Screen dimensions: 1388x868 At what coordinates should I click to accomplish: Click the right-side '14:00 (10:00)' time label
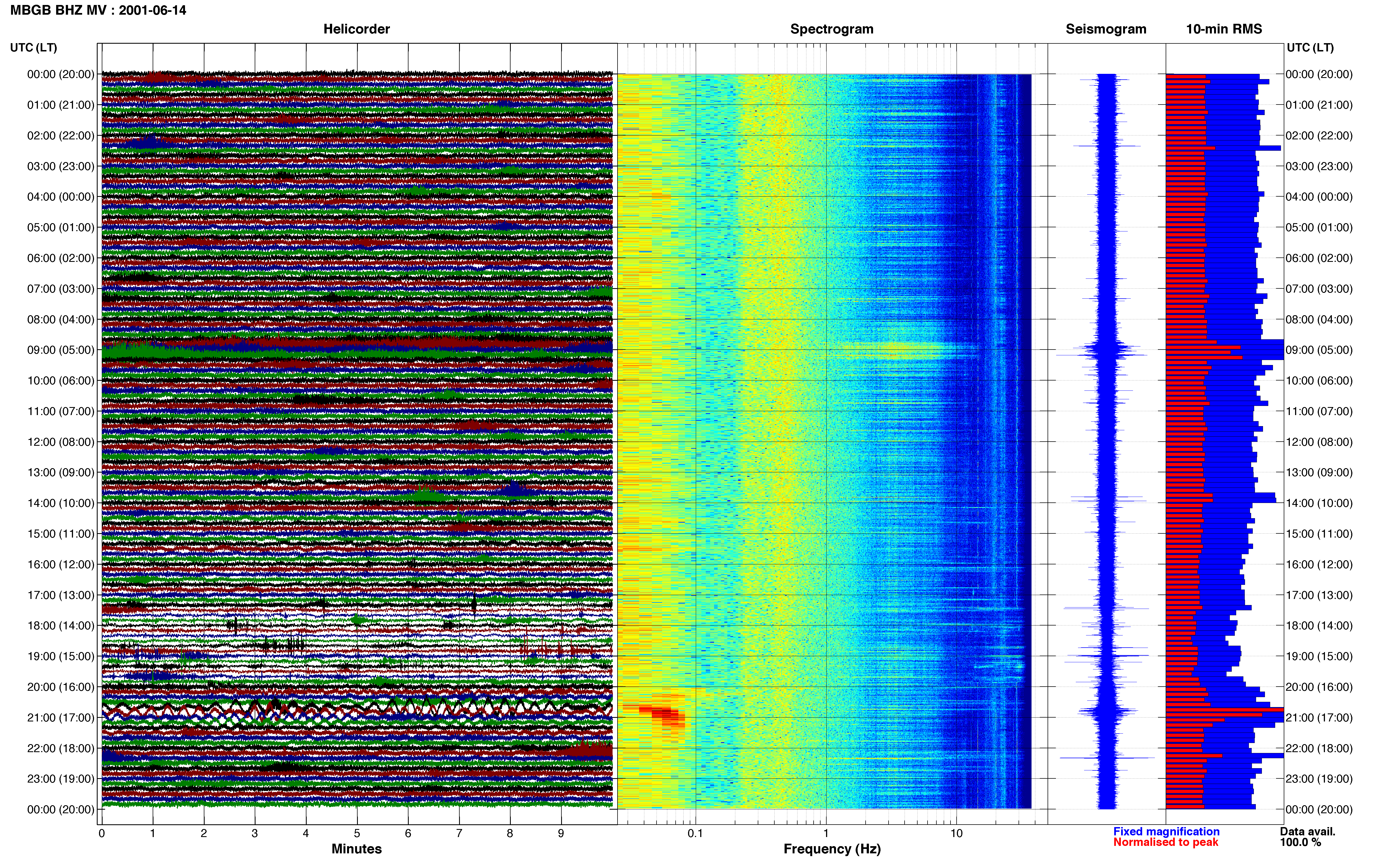coord(1319,503)
